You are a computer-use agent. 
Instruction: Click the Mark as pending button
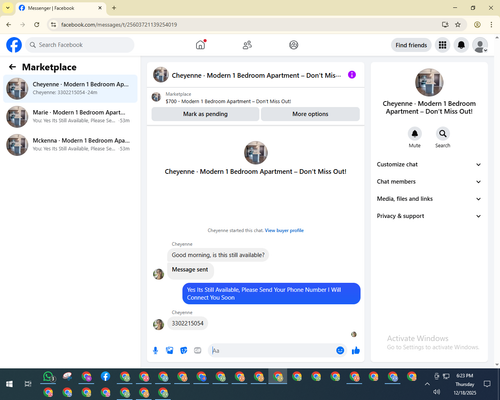[x=205, y=114]
